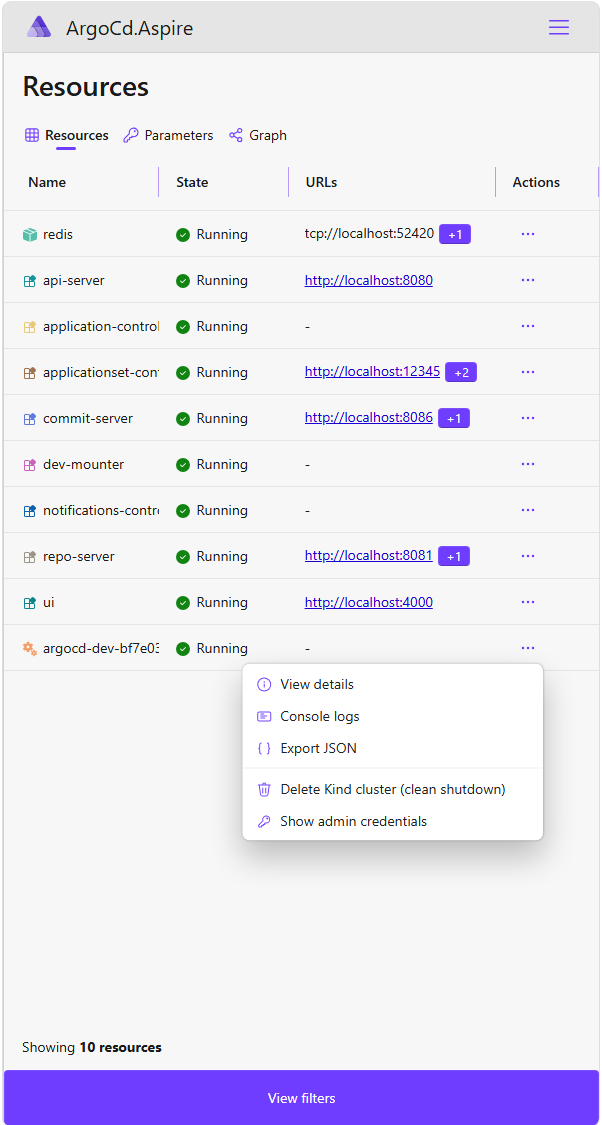The image size is (602, 1125).
Task: Open actions ellipsis for dev-mounter
Action: point(528,463)
